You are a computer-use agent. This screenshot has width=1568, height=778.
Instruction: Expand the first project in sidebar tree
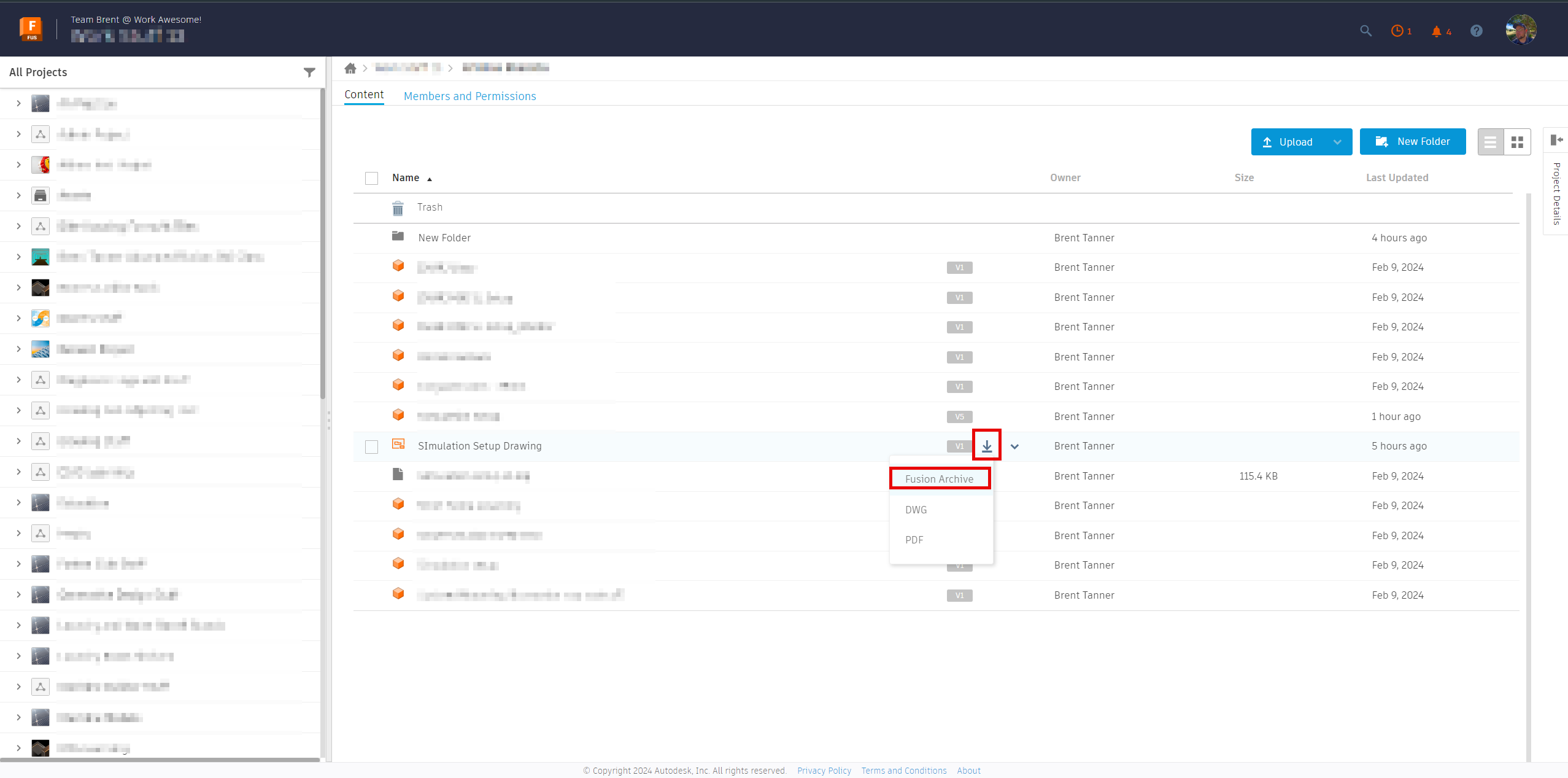click(18, 103)
